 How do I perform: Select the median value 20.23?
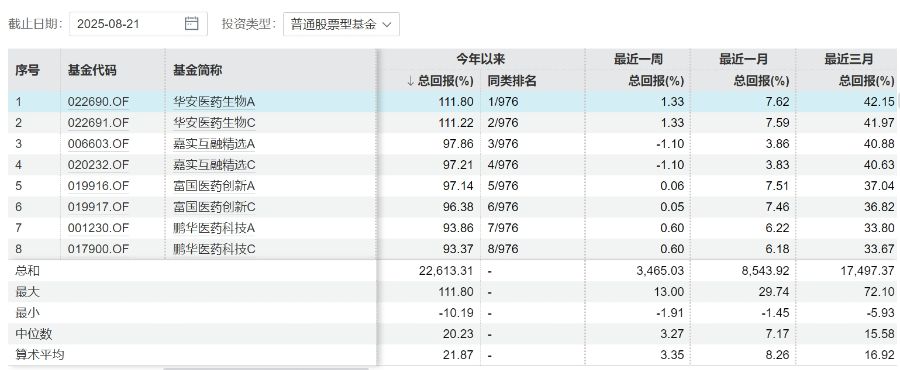(458, 334)
